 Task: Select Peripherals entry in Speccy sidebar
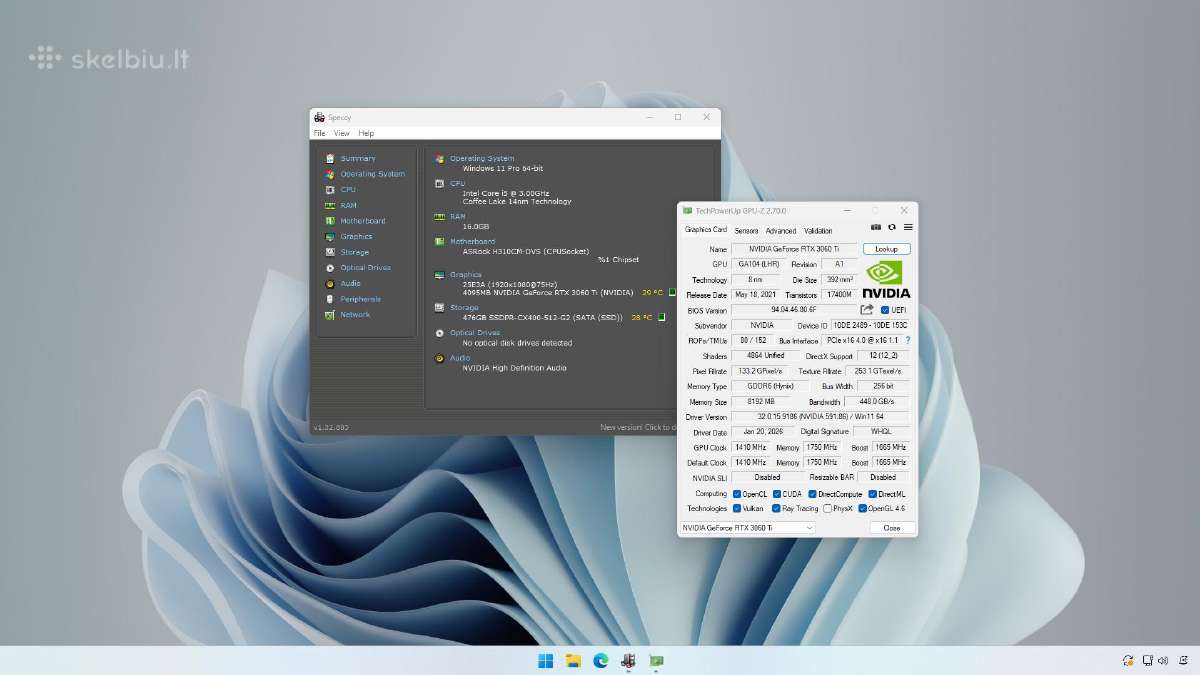360,299
